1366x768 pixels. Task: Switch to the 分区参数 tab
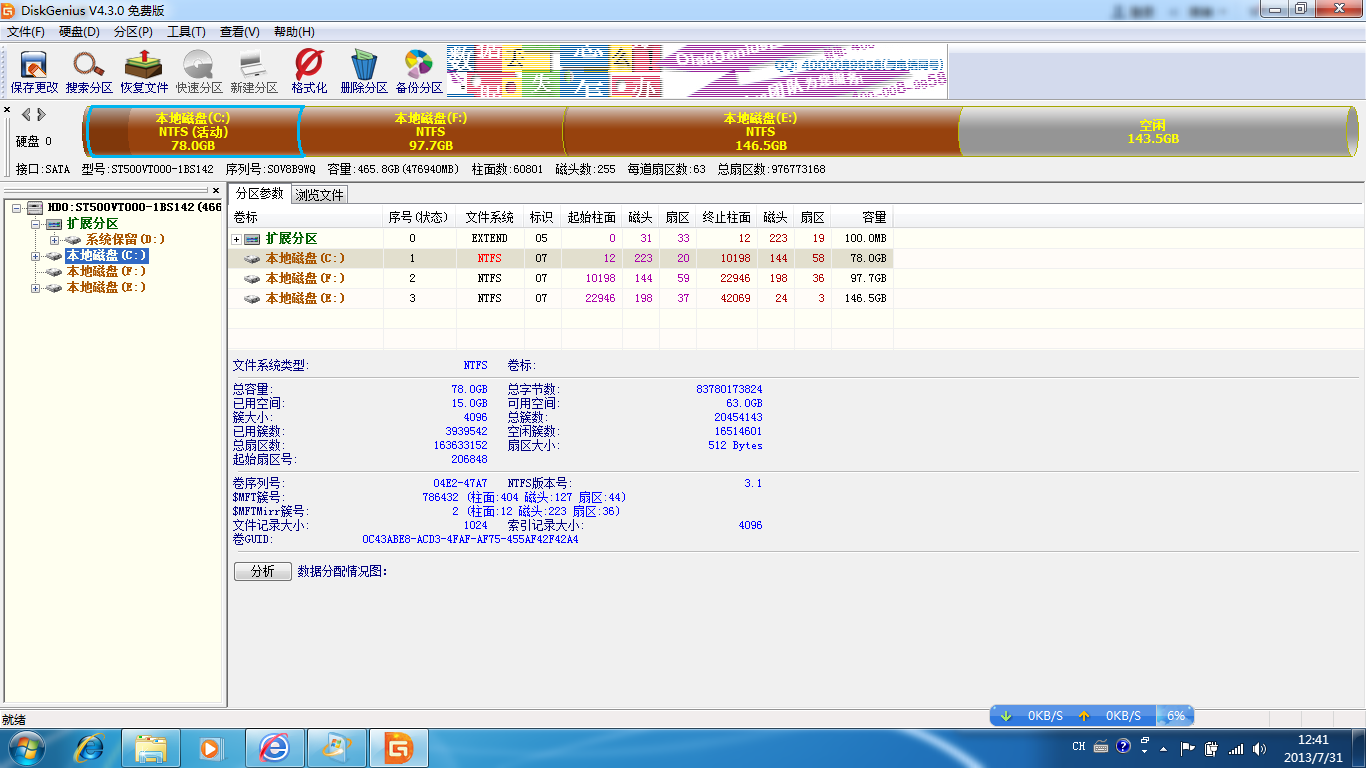[260, 194]
